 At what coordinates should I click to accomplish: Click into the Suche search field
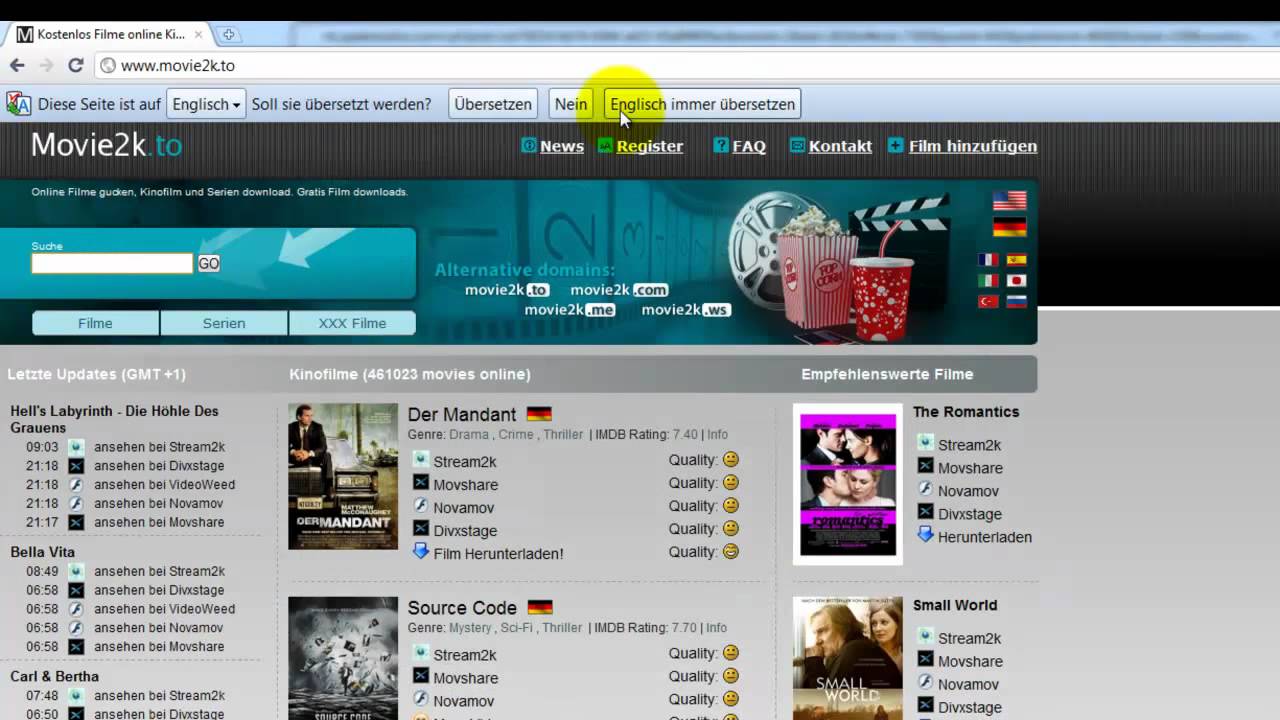point(112,263)
